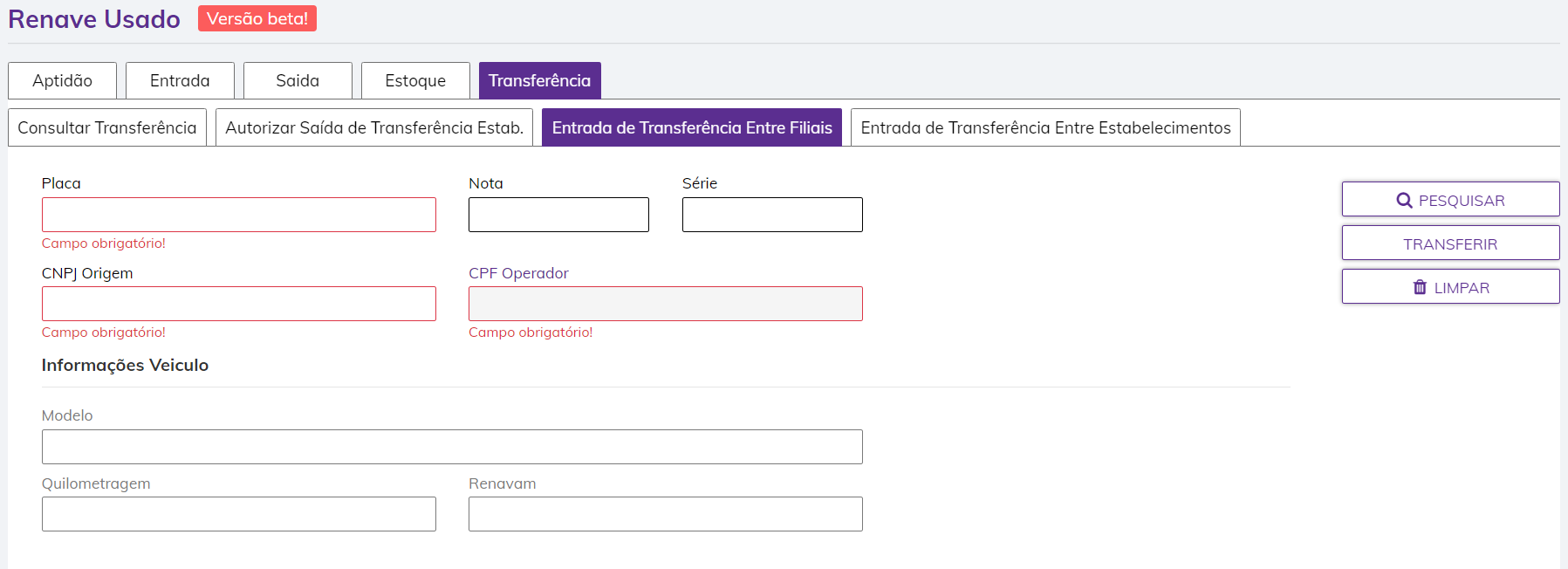Click the CPF Operador field

(665, 304)
